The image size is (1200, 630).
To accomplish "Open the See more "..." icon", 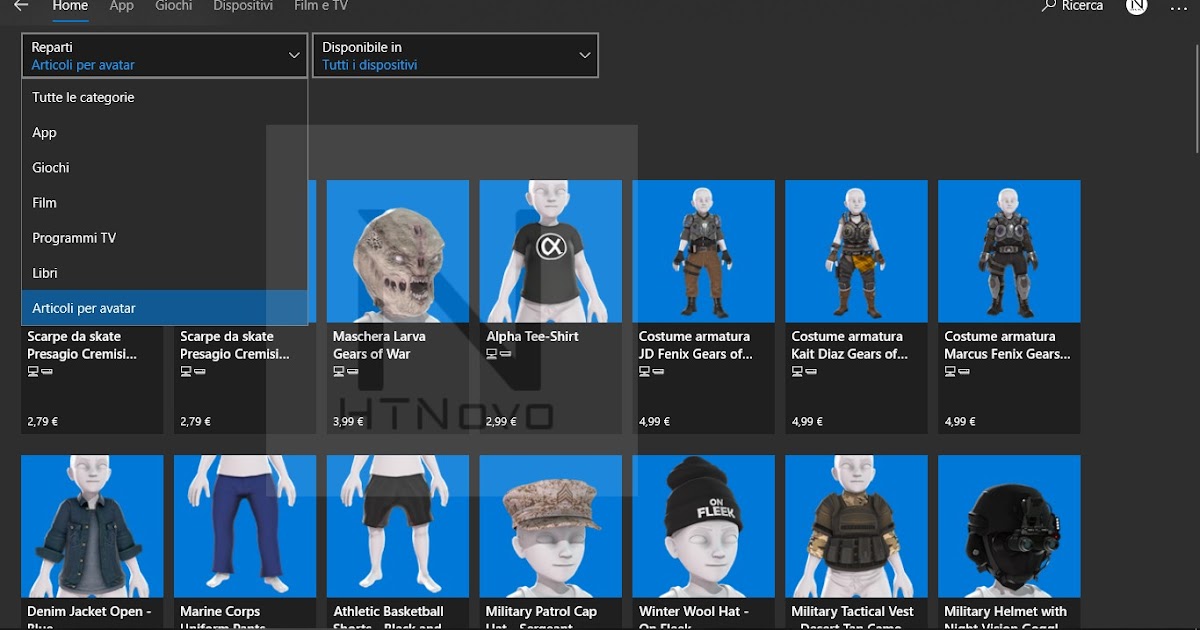I will (x=1178, y=7).
